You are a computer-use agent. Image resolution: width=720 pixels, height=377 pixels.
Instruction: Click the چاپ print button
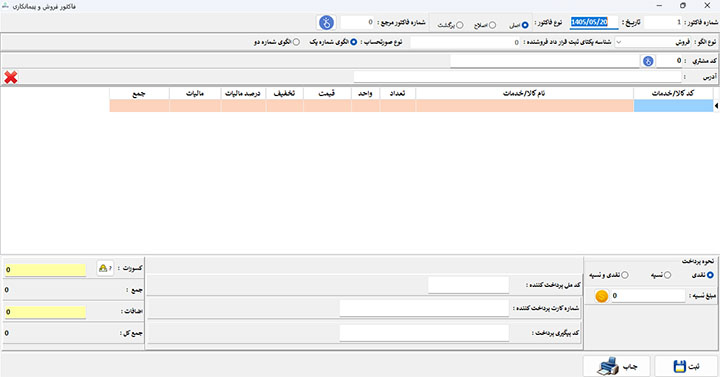tap(617, 366)
